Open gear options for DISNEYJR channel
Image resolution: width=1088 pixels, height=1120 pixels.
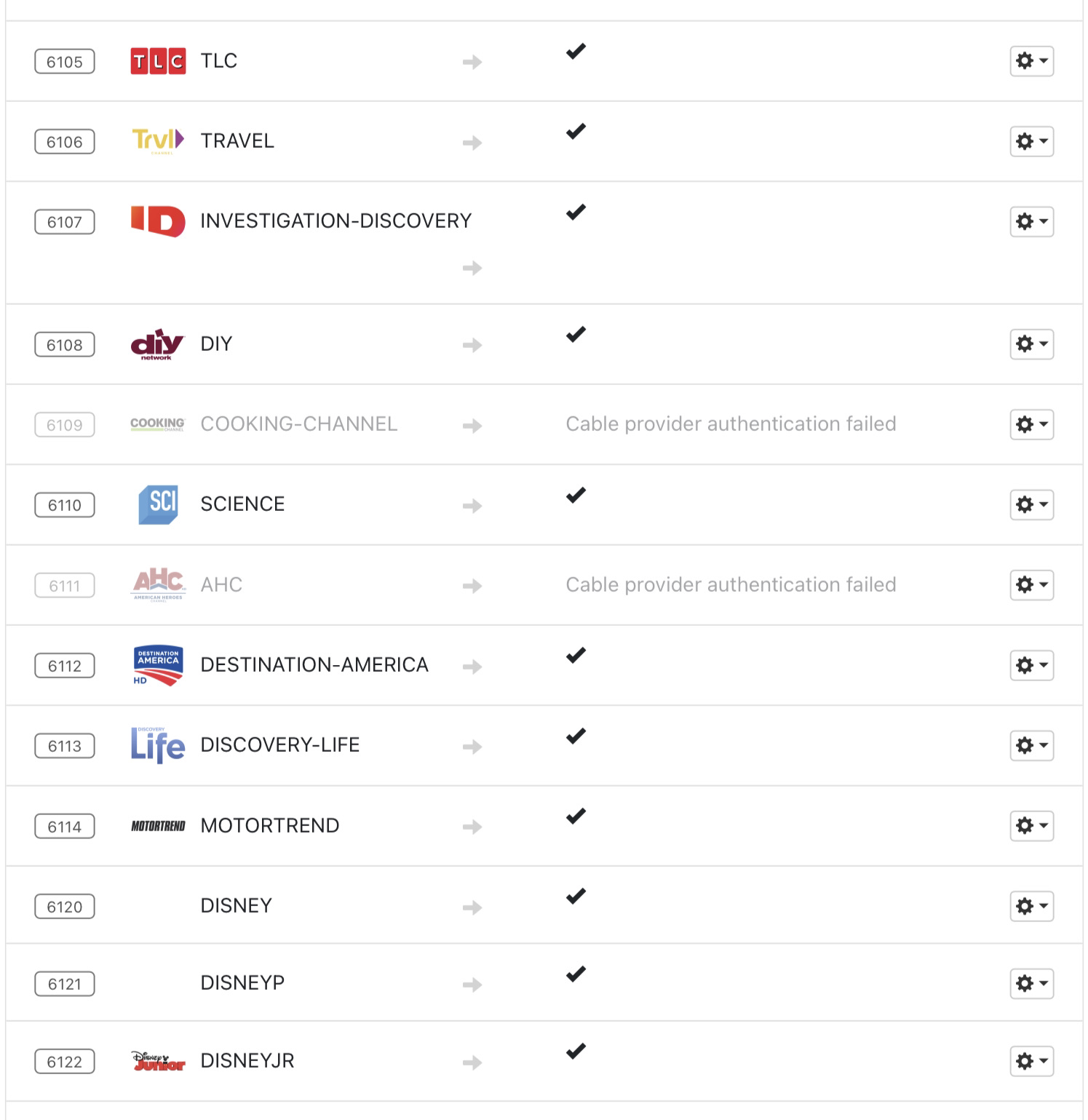click(x=1031, y=1061)
